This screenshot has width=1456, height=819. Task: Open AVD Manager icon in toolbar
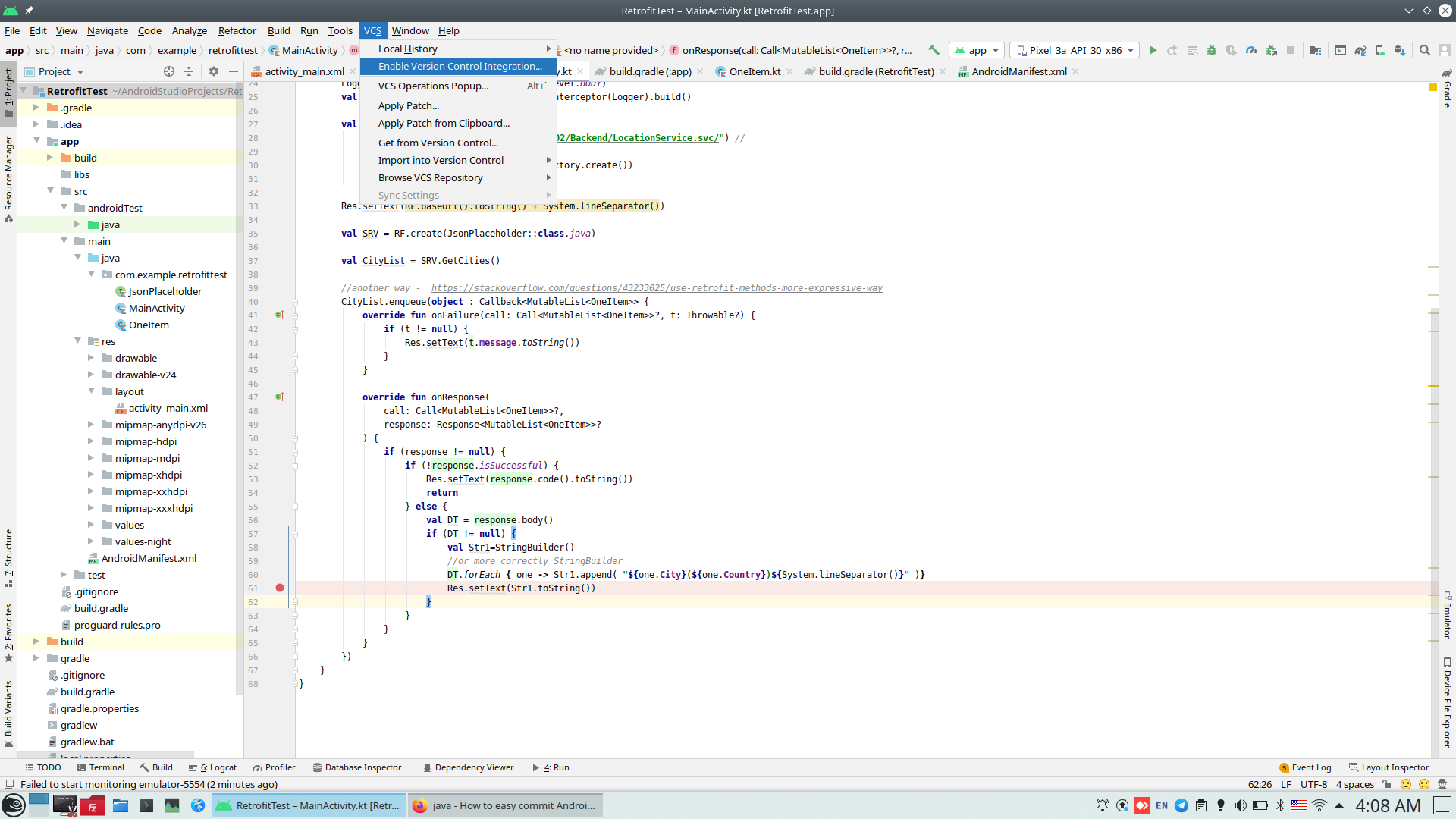click(1380, 50)
